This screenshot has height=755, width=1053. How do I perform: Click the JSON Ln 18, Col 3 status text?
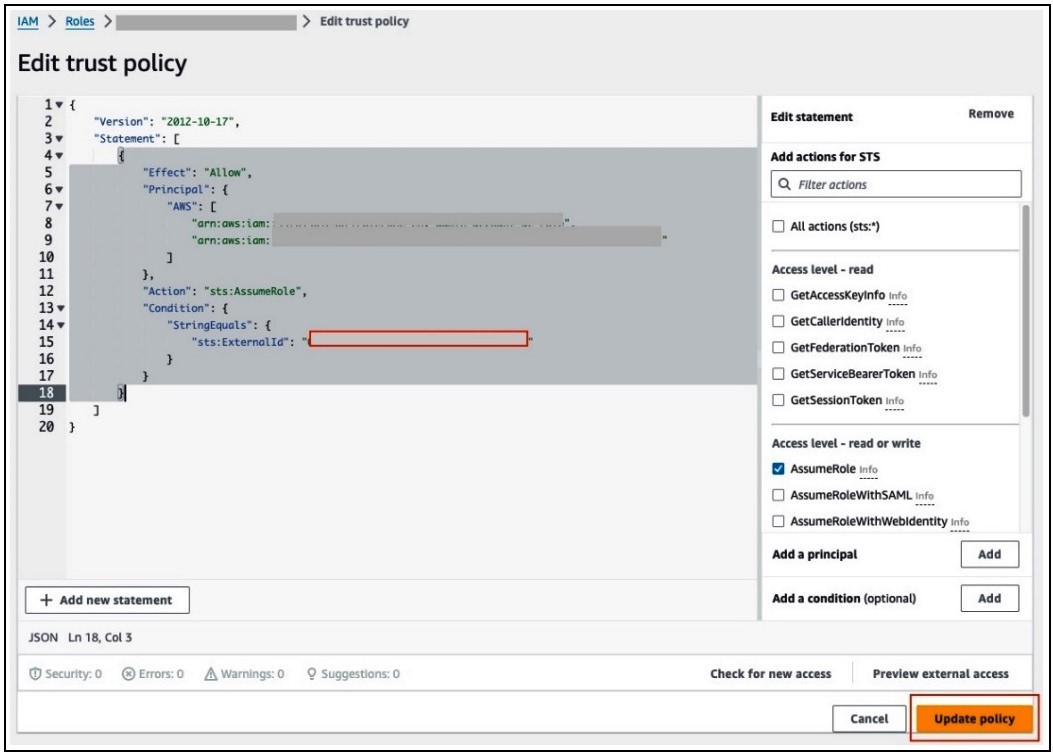coord(80,637)
